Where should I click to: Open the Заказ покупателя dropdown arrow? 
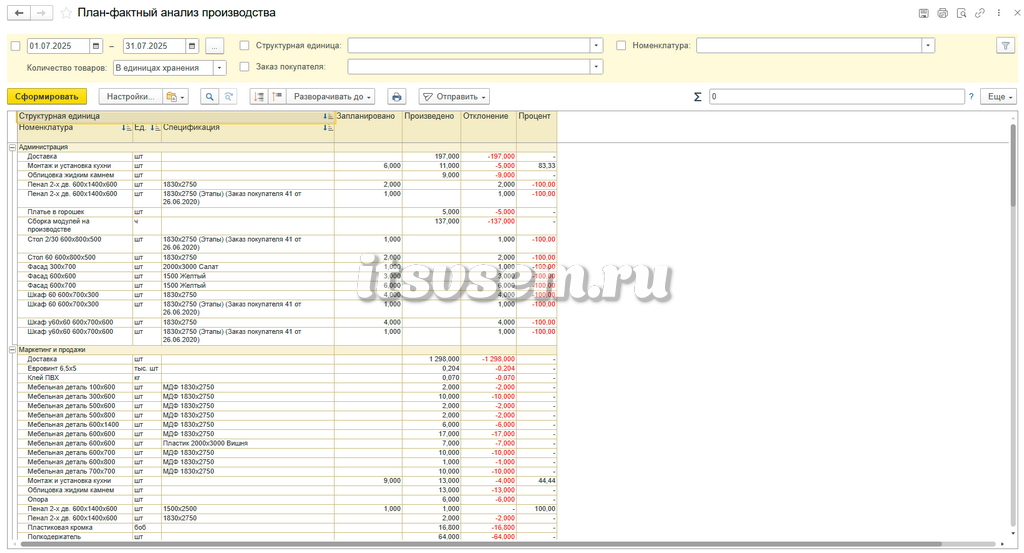point(596,67)
